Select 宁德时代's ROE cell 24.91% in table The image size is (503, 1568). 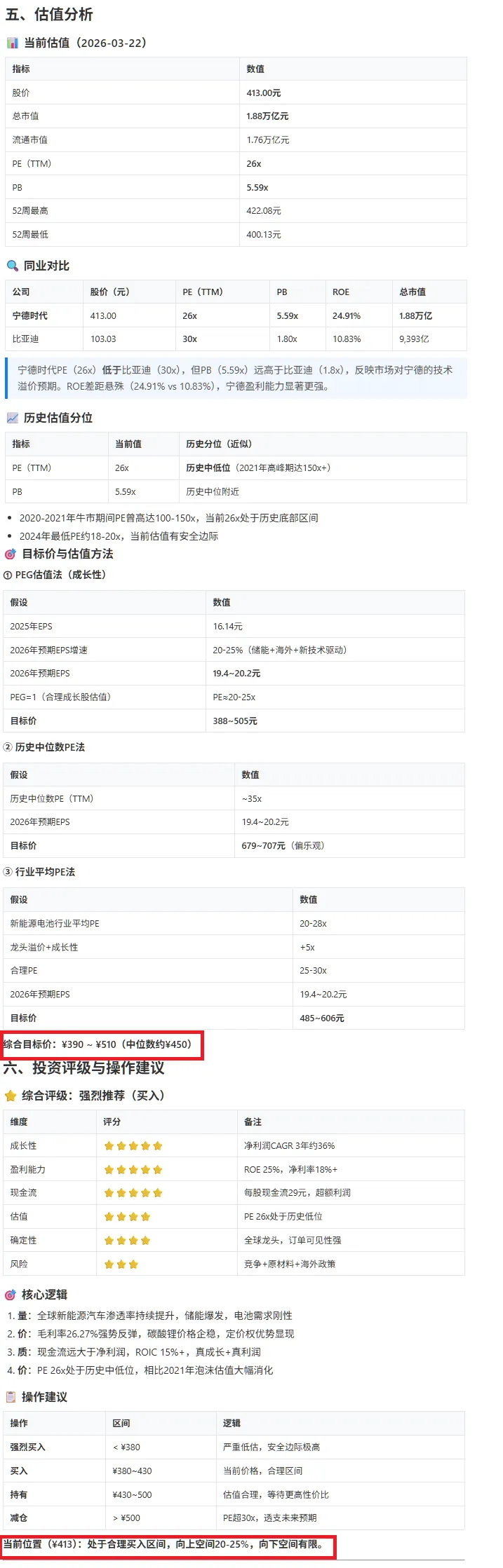tap(347, 316)
